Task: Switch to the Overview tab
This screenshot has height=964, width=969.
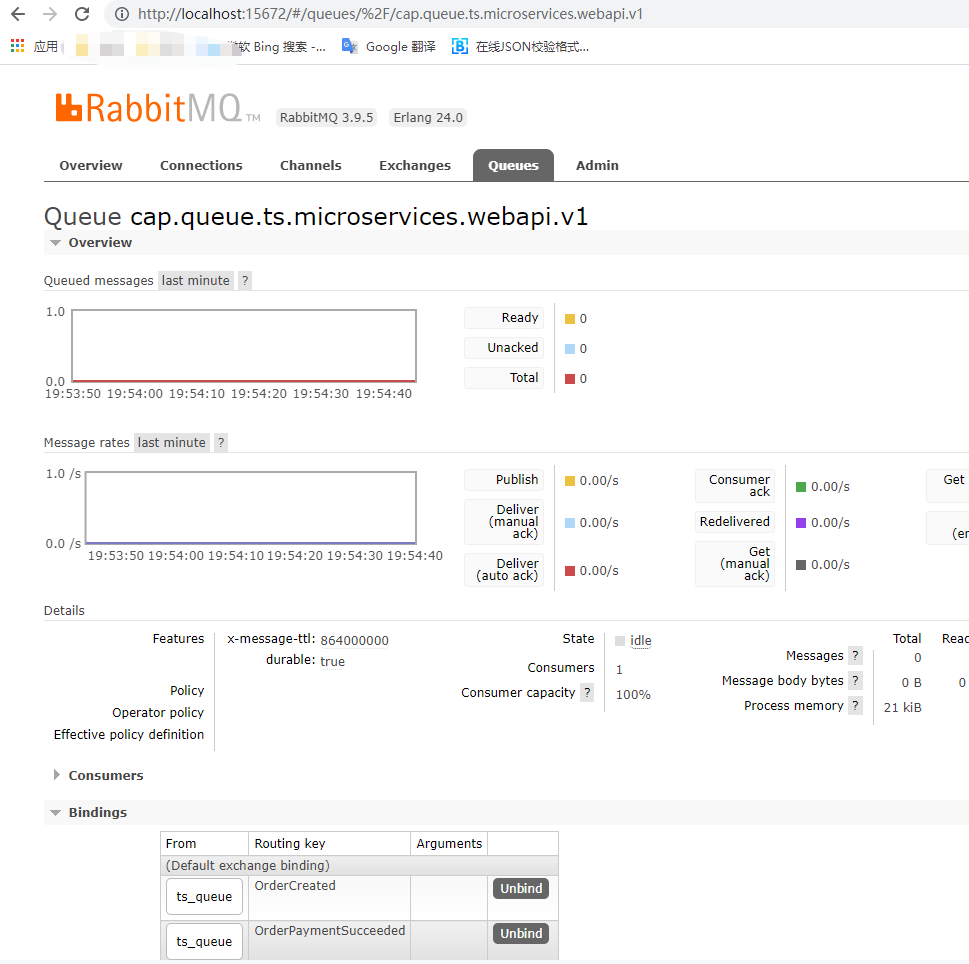Action: (91, 166)
